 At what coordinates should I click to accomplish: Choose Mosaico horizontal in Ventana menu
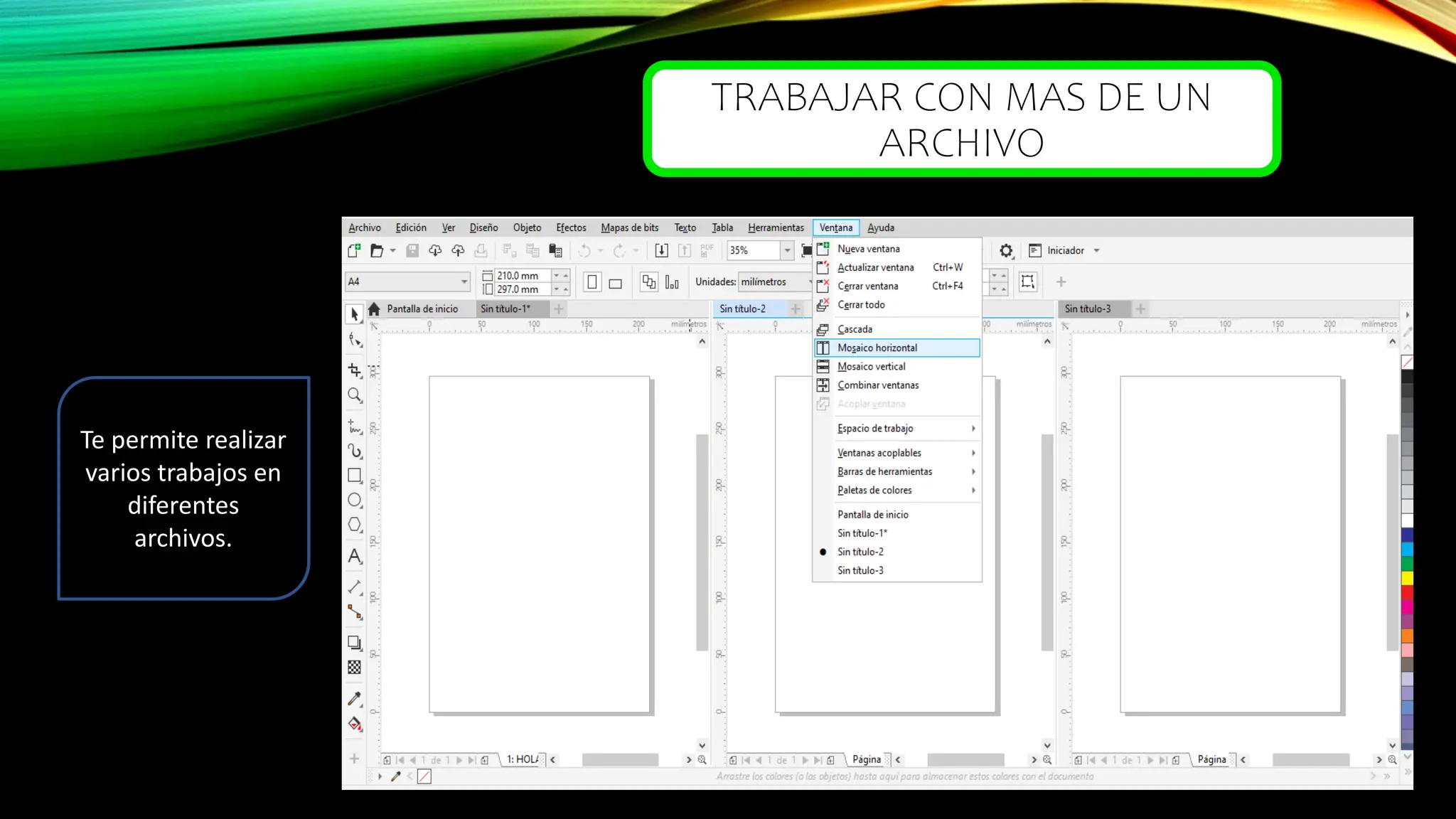pyautogui.click(x=897, y=348)
